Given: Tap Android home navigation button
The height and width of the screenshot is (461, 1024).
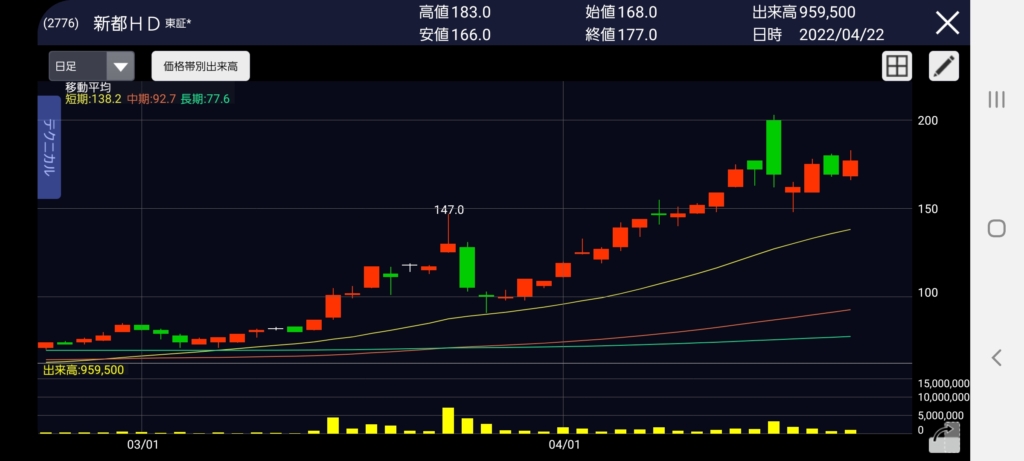Looking at the screenshot, I should [x=997, y=229].
